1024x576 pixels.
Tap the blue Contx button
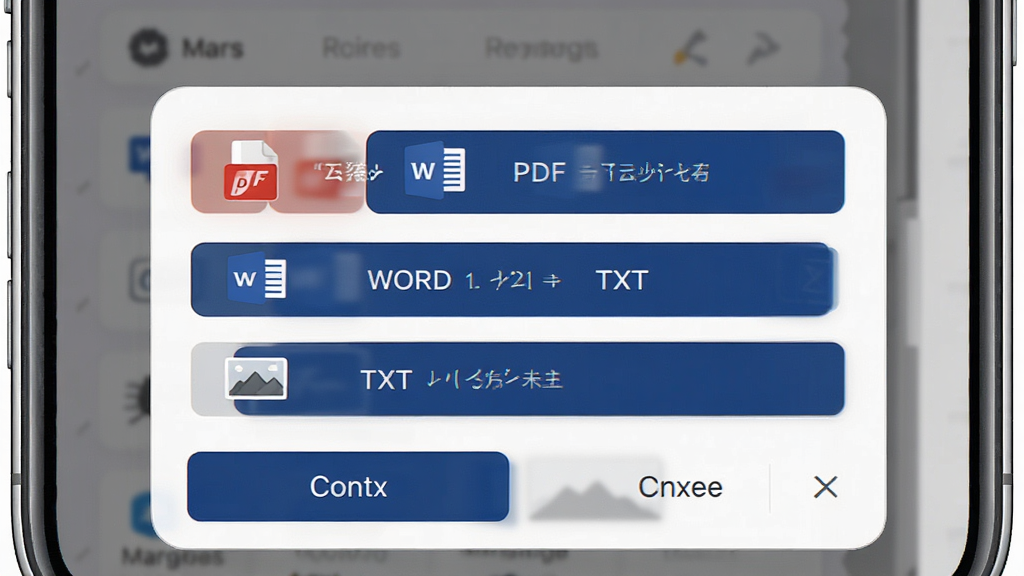(x=348, y=487)
